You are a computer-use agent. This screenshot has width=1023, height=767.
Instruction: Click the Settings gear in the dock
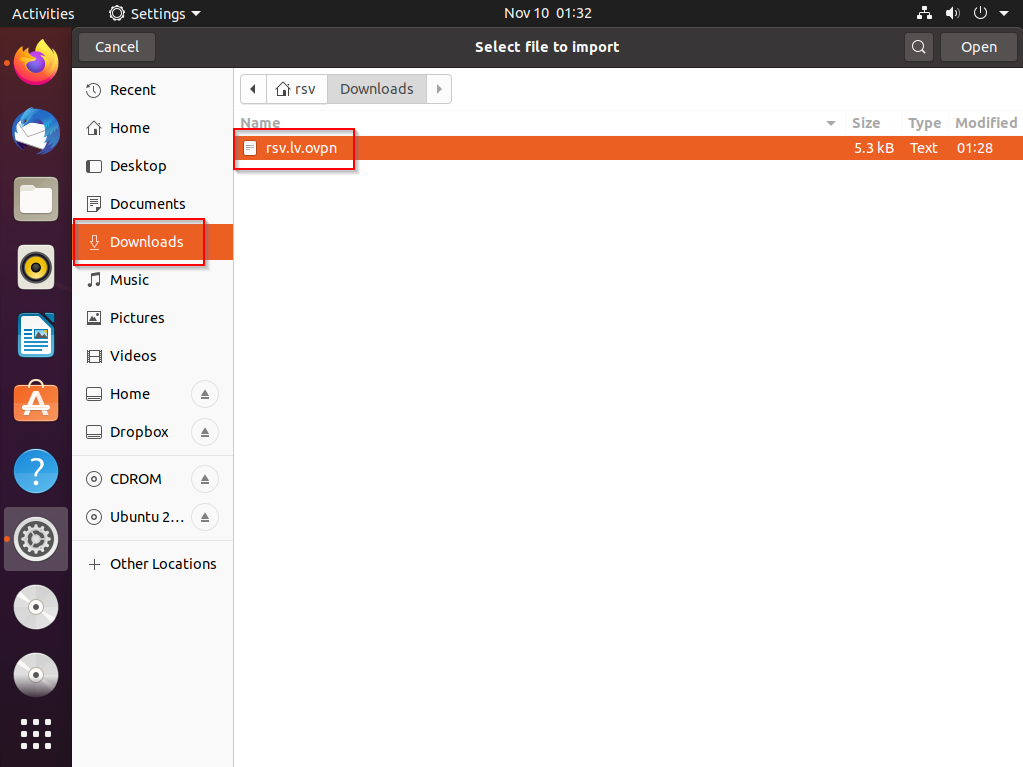pos(36,539)
